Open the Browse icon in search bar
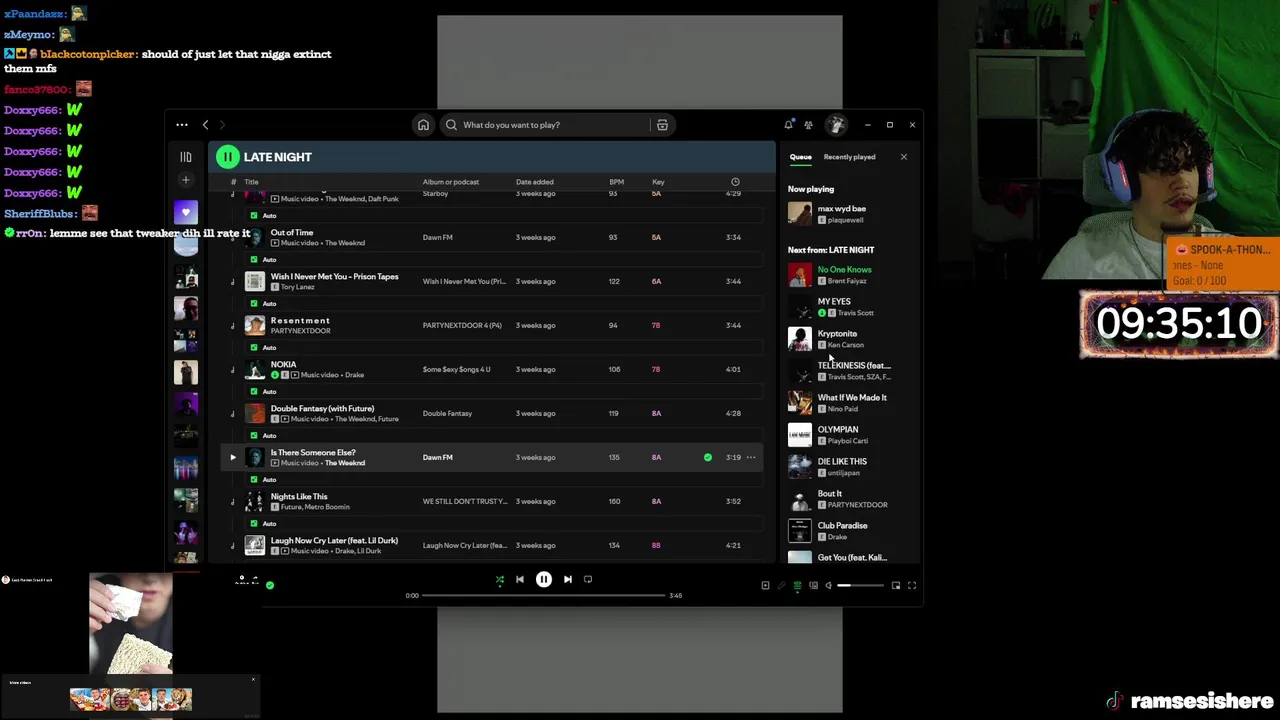The width and height of the screenshot is (1280, 720). coord(662,125)
